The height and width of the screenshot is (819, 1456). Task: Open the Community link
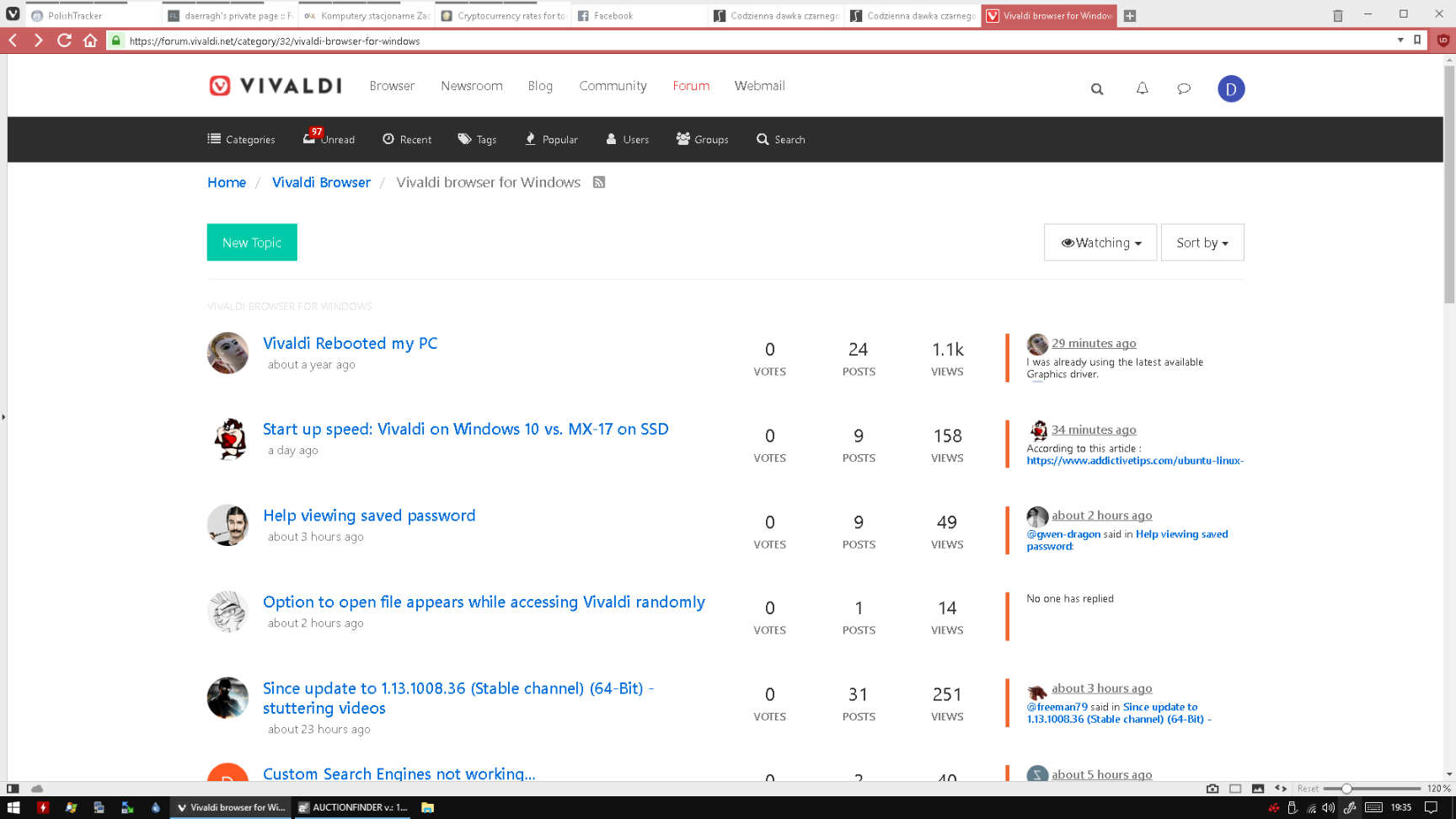click(613, 86)
